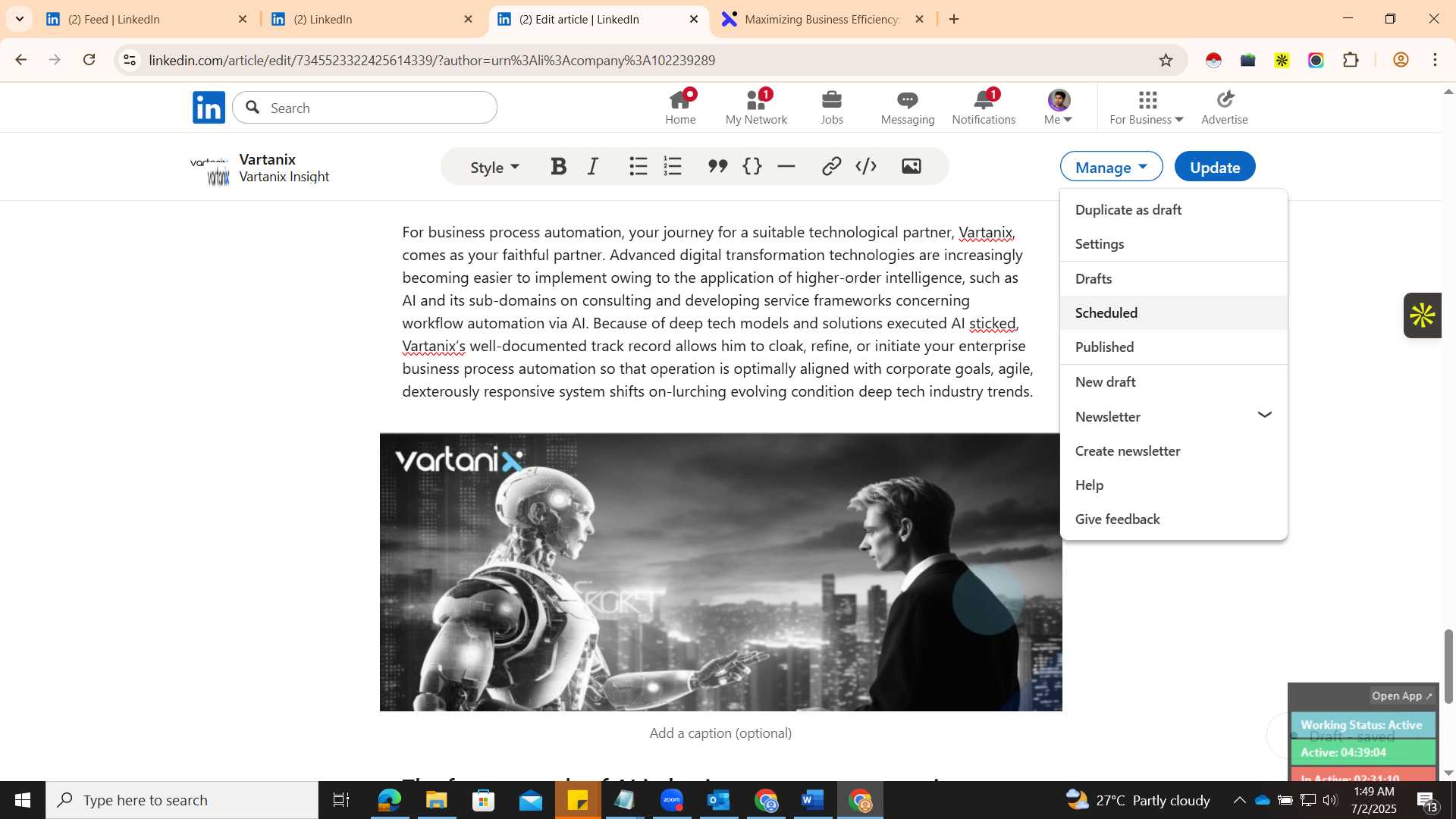Screen dimensions: 1456x819
Task: Show hidden system tray icons
Action: tap(1239, 800)
